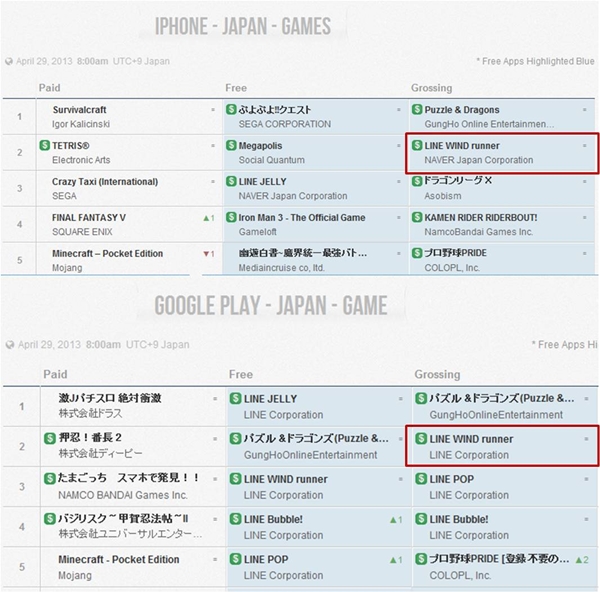Click the S icon by プロ野球PRIDE [登録不要の… in Google Play
The height and width of the screenshot is (592, 600).
point(421,559)
